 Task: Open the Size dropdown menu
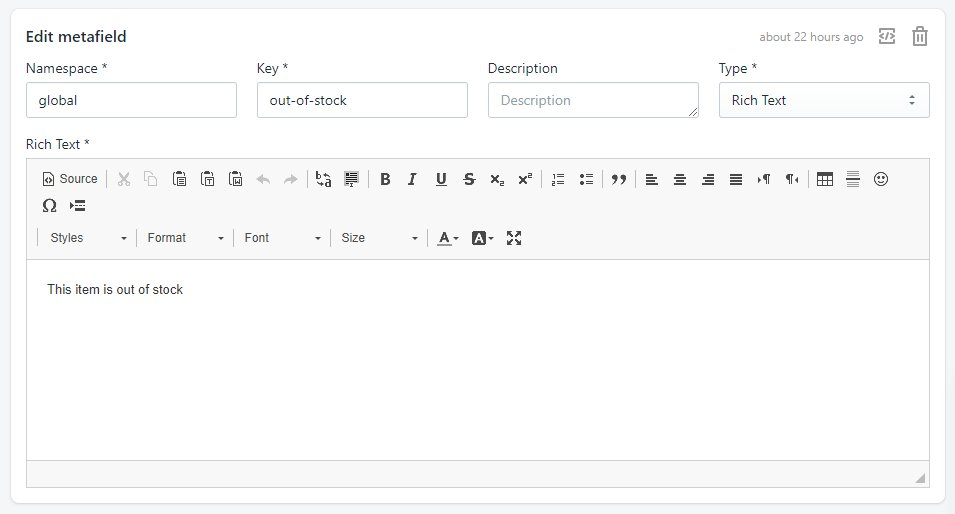coord(379,238)
